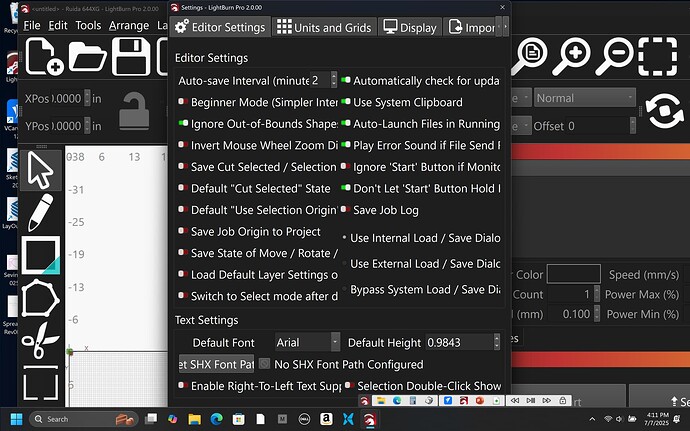
Task: Click the lock aspect ratio padlock icon
Action: coord(134,111)
